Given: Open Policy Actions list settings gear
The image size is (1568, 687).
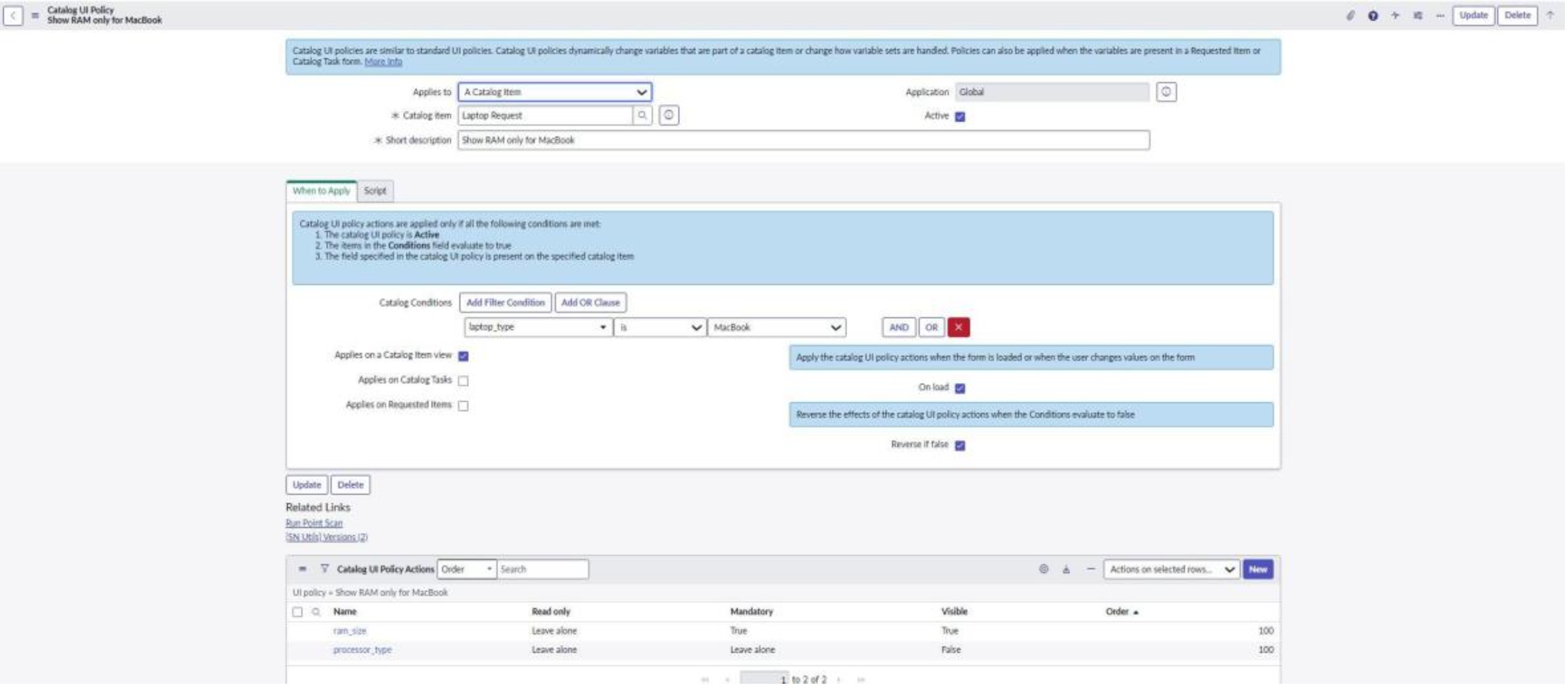Looking at the screenshot, I should click(x=1044, y=569).
